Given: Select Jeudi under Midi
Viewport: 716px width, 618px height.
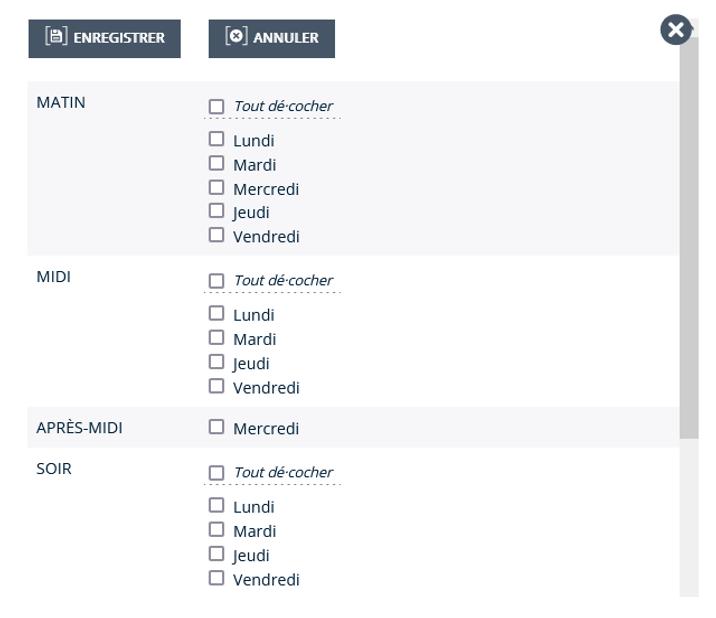Looking at the screenshot, I should (x=216, y=362).
